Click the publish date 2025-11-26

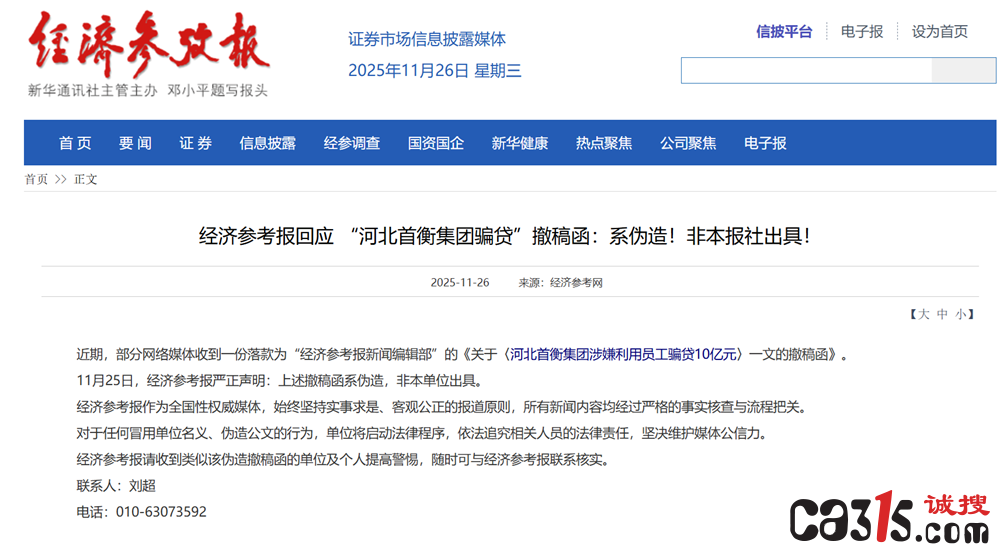[x=460, y=282]
